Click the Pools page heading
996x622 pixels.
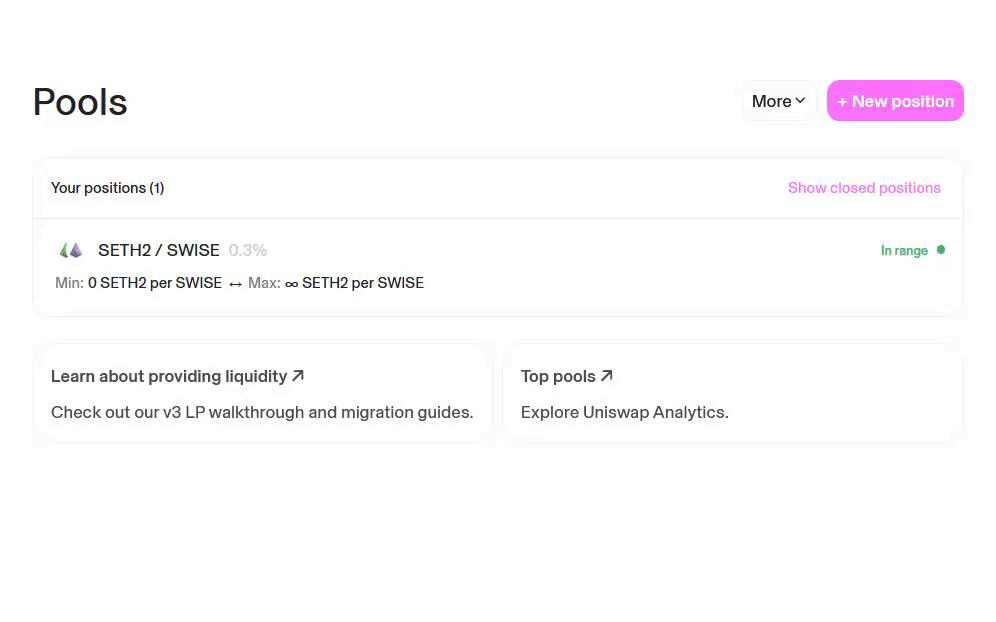pyautogui.click(x=80, y=102)
